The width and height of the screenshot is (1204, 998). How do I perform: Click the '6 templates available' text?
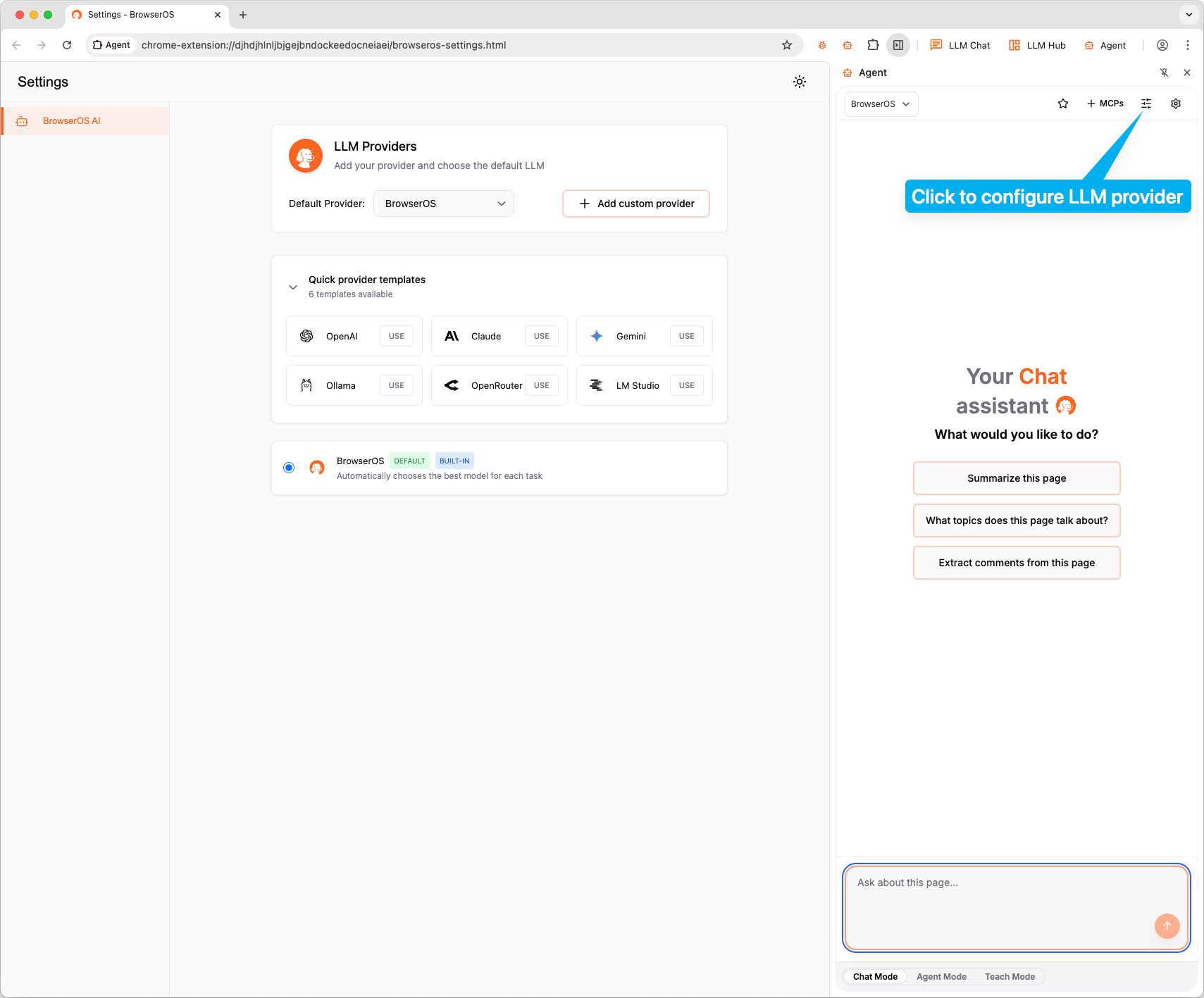351,294
